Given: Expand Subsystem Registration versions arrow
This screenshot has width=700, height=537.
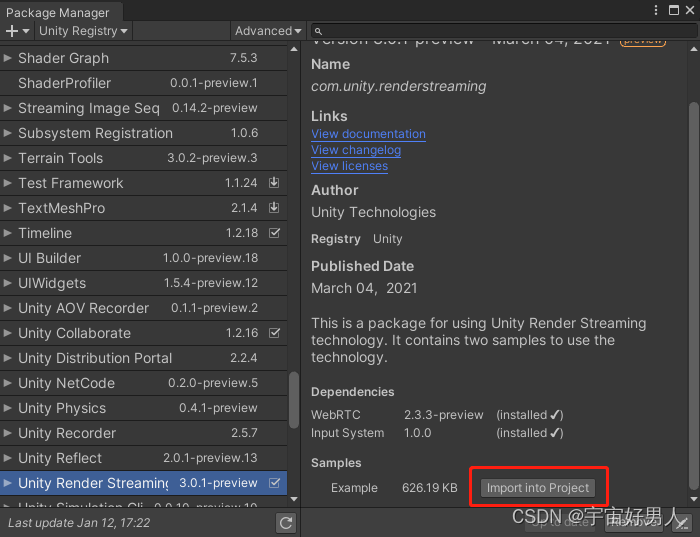Looking at the screenshot, I should 7,133.
